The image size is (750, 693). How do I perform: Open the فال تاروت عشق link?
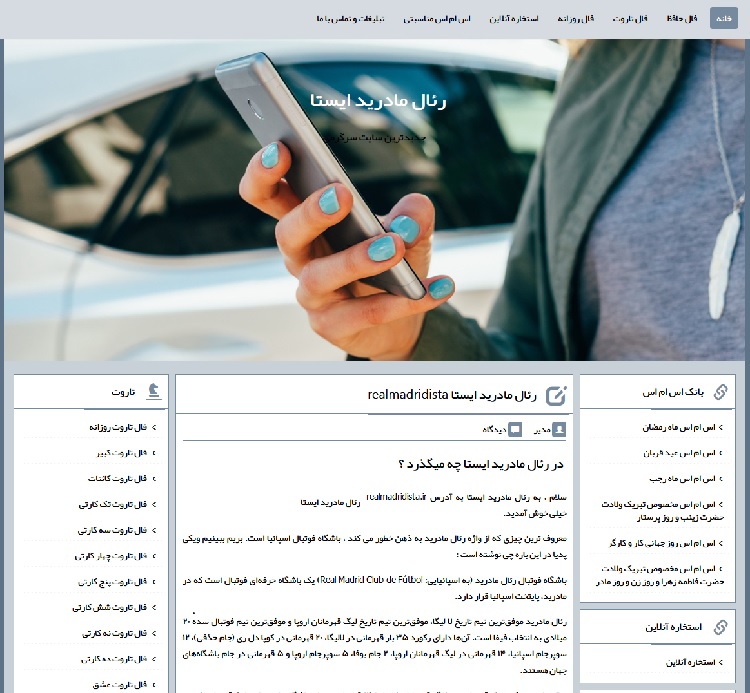pyautogui.click(x=120, y=685)
